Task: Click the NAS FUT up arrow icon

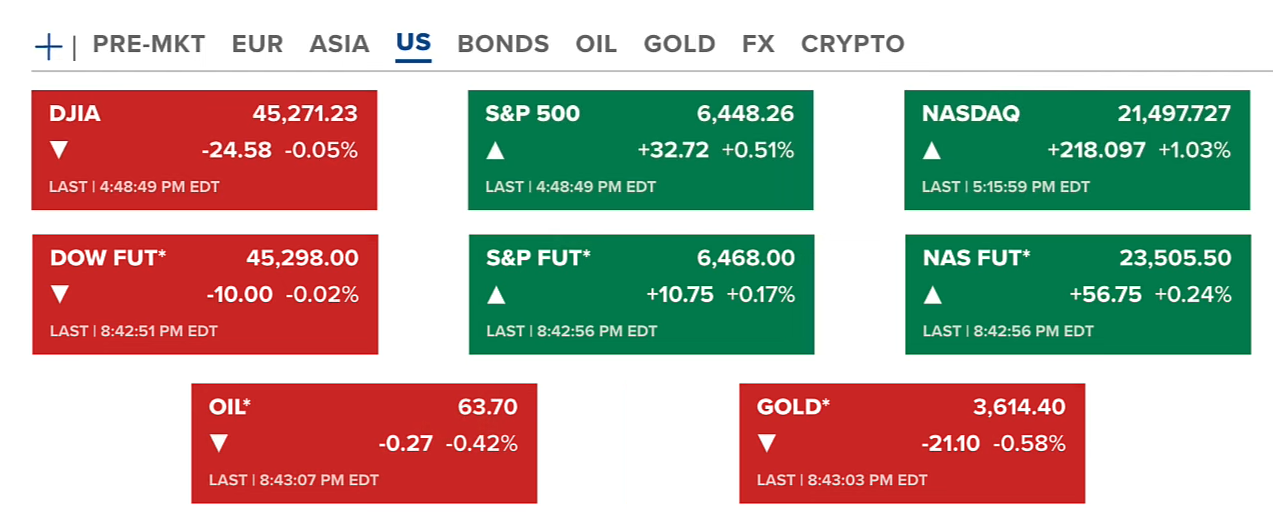Action: (x=933, y=295)
